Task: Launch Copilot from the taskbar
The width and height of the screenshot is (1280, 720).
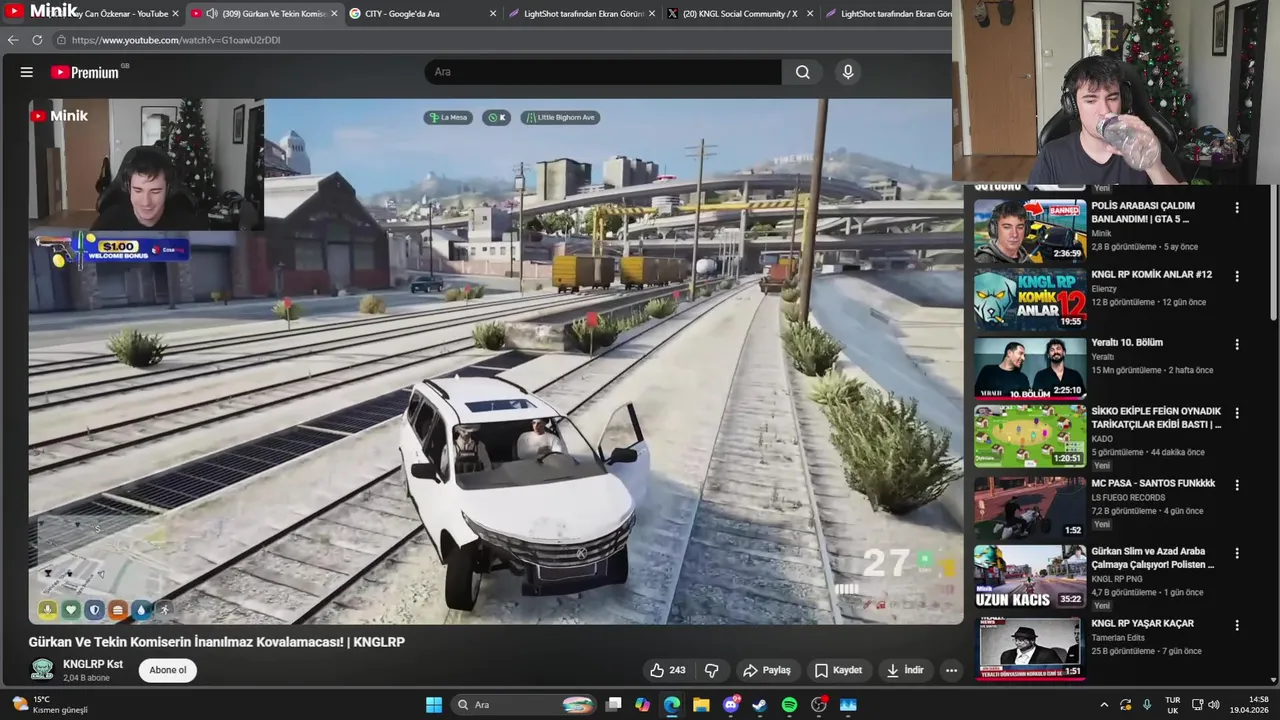Action: tap(642, 705)
